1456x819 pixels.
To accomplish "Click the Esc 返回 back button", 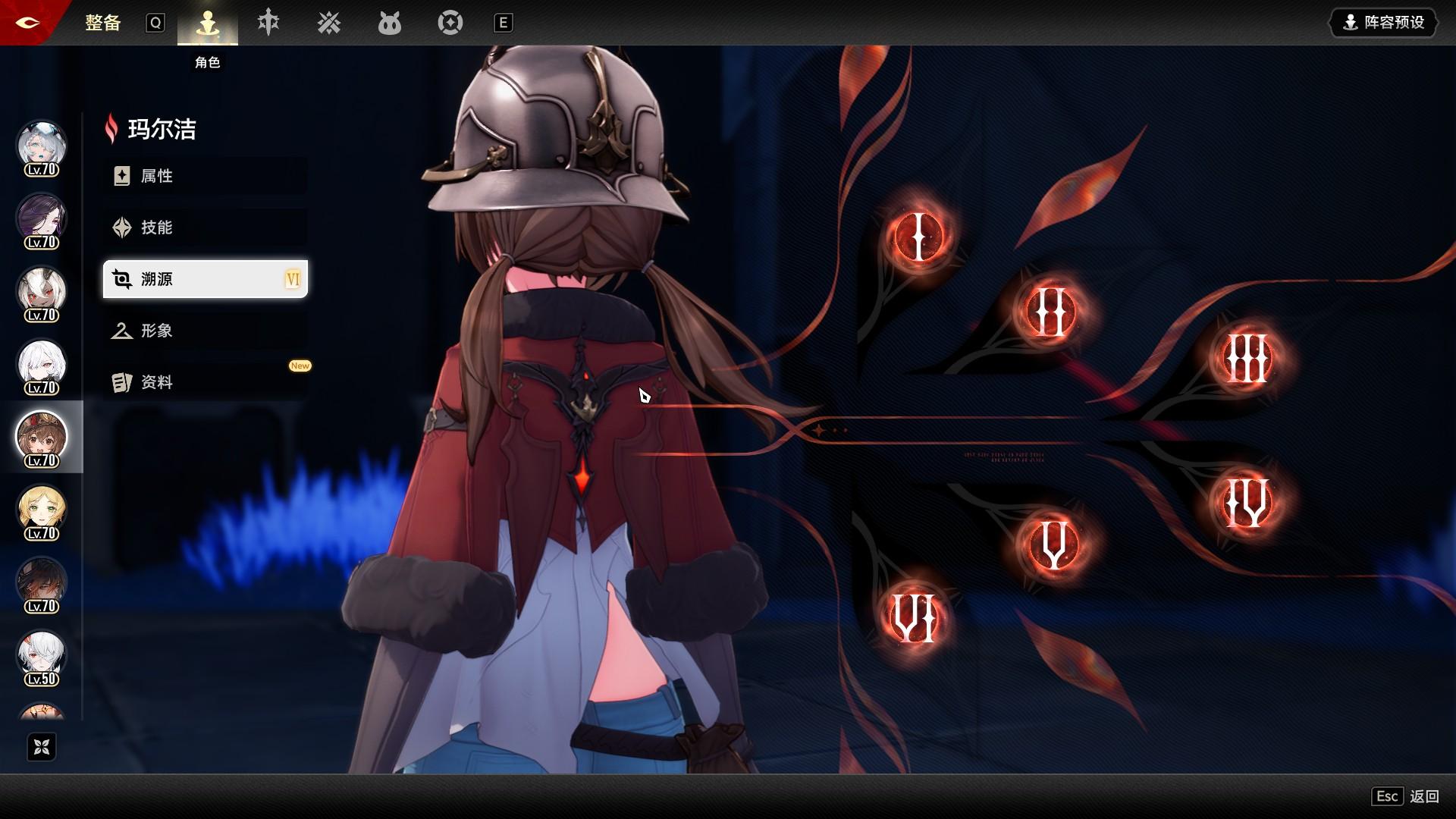I will click(x=1404, y=796).
